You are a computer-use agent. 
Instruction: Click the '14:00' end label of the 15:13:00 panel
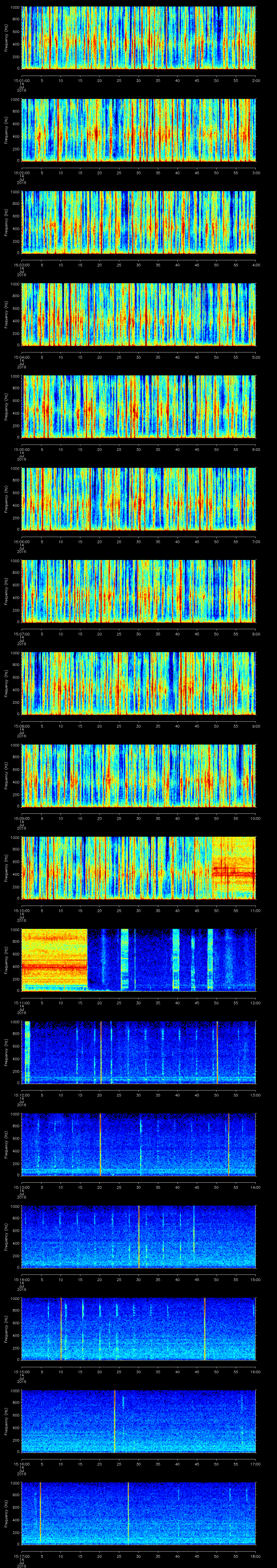tap(256, 1187)
